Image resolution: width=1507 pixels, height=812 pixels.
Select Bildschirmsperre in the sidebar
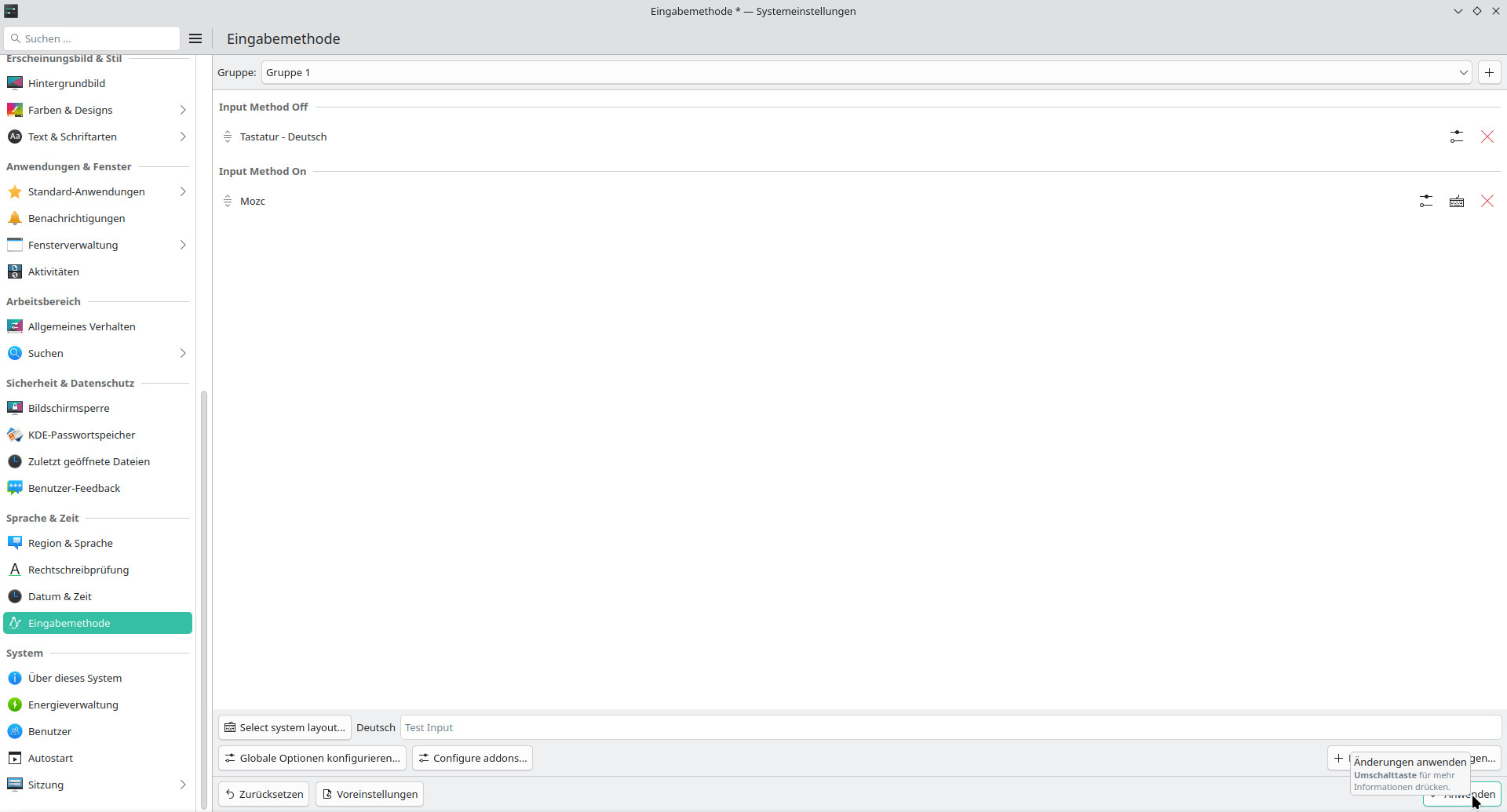68,408
